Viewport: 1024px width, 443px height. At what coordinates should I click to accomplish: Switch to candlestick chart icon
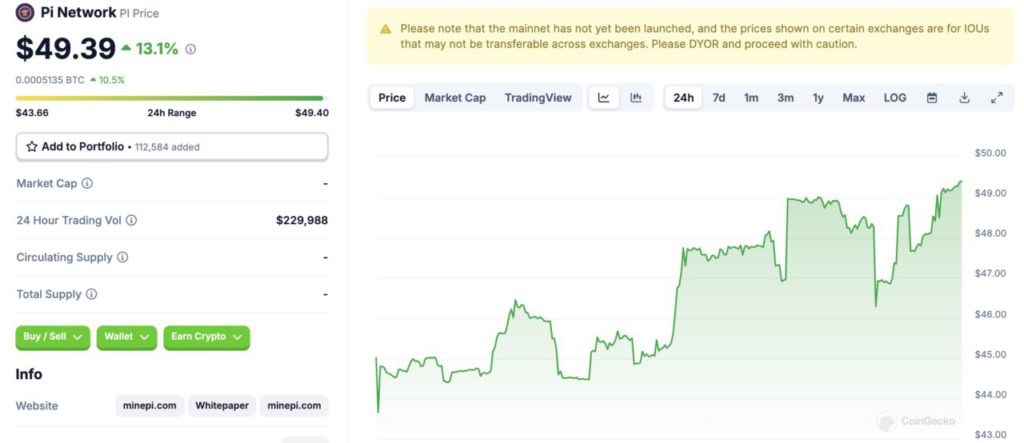[x=635, y=98]
